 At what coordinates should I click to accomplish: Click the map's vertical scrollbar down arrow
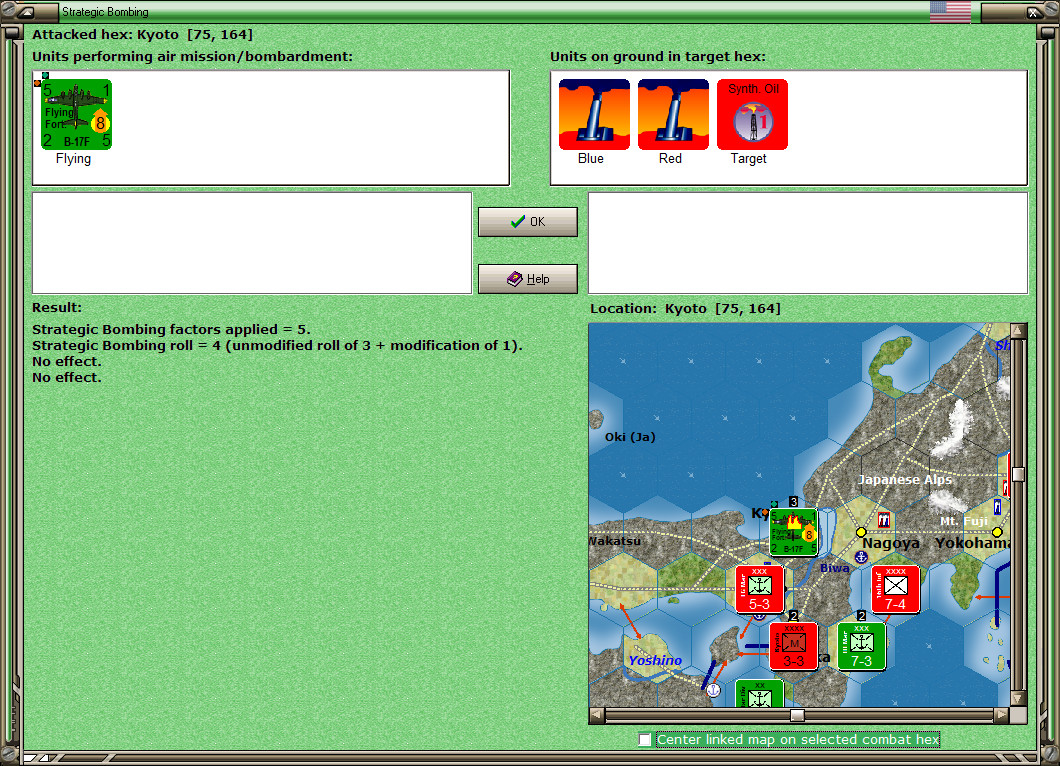point(1018,698)
